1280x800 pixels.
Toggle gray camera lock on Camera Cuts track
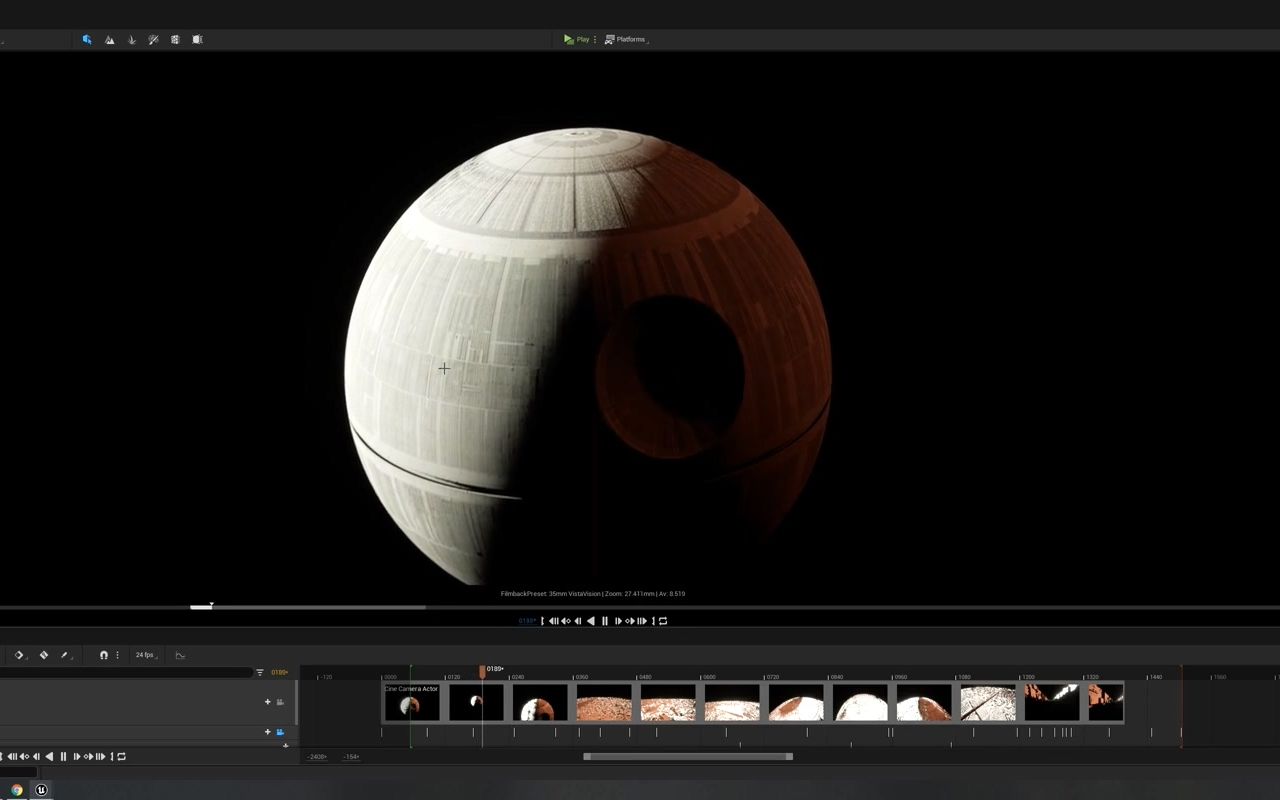pyautogui.click(x=280, y=702)
